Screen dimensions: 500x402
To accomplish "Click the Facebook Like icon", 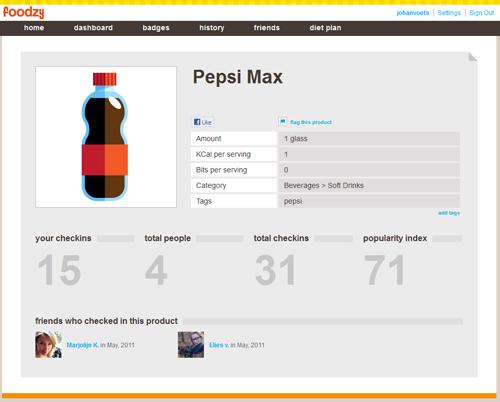I will (x=197, y=122).
